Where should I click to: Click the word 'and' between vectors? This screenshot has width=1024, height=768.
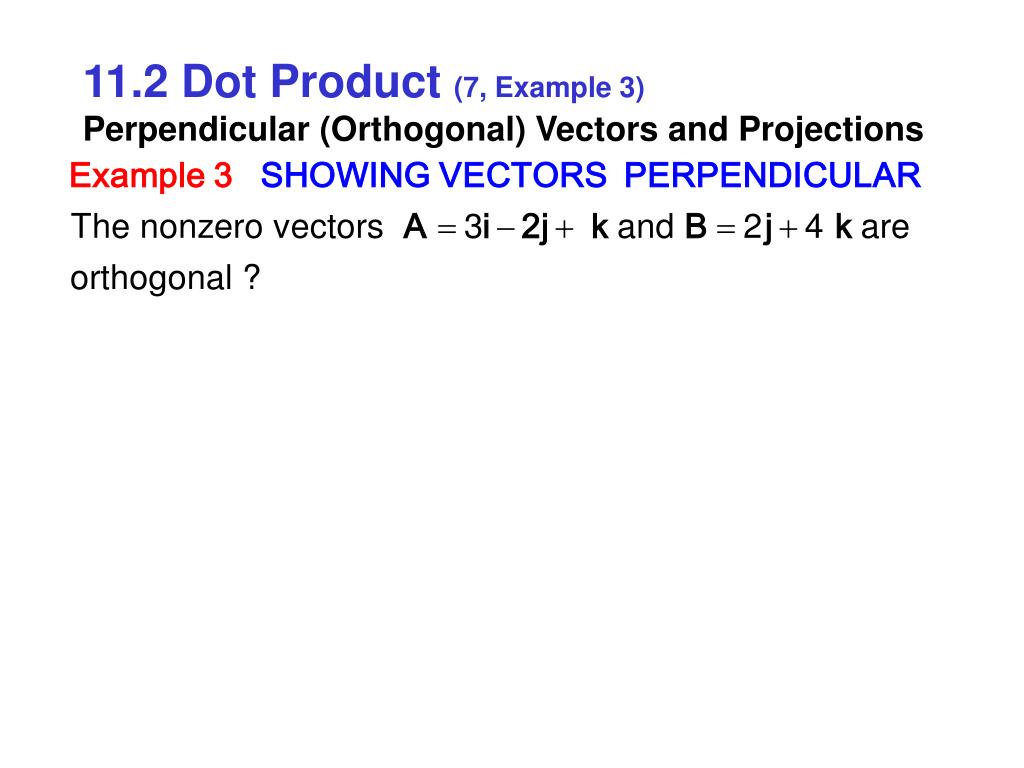(645, 227)
